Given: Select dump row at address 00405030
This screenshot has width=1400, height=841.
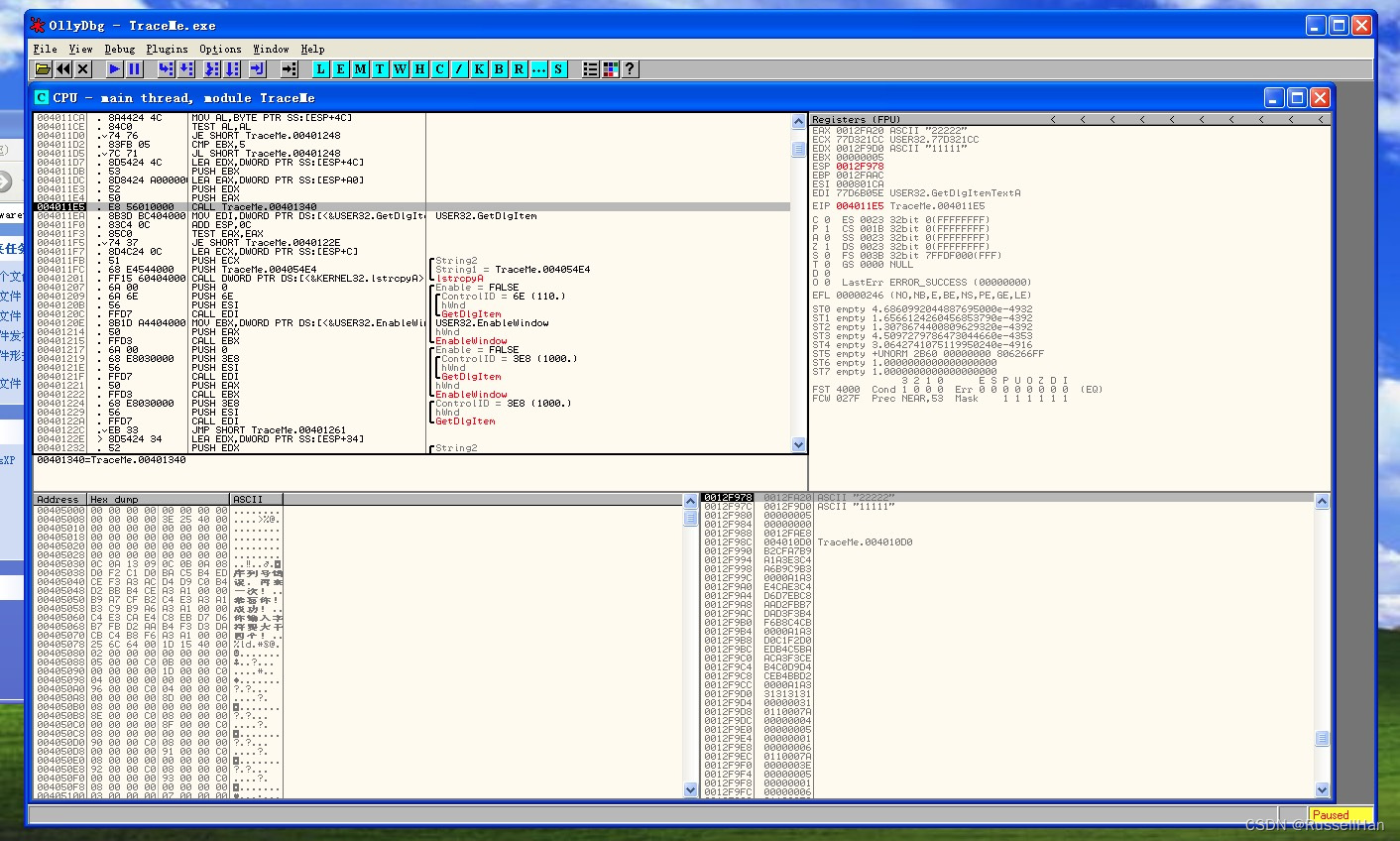Looking at the screenshot, I should pyautogui.click(x=159, y=563).
